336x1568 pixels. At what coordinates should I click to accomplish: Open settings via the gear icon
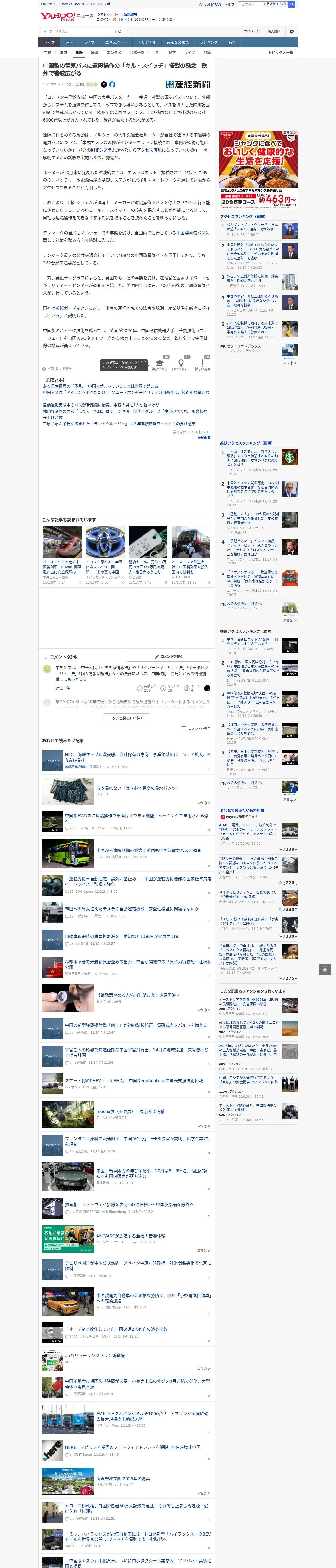292,32
